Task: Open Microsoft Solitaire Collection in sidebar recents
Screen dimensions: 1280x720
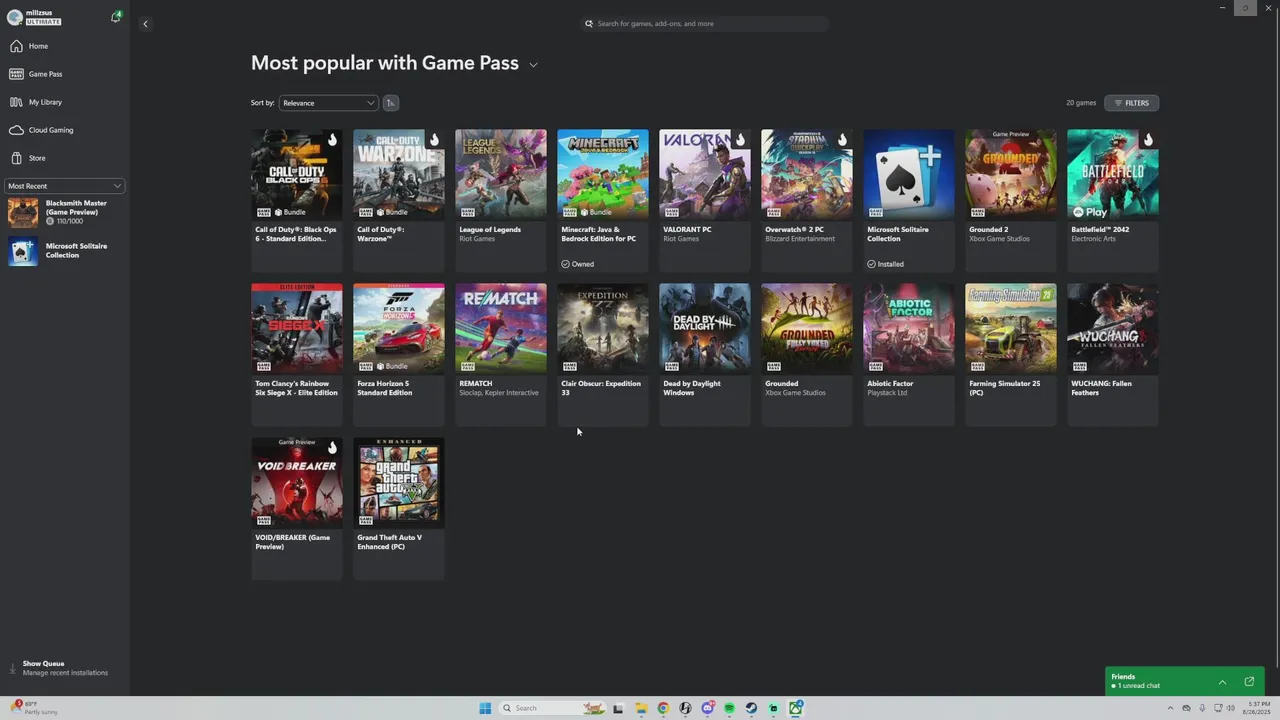Action: click(x=64, y=250)
